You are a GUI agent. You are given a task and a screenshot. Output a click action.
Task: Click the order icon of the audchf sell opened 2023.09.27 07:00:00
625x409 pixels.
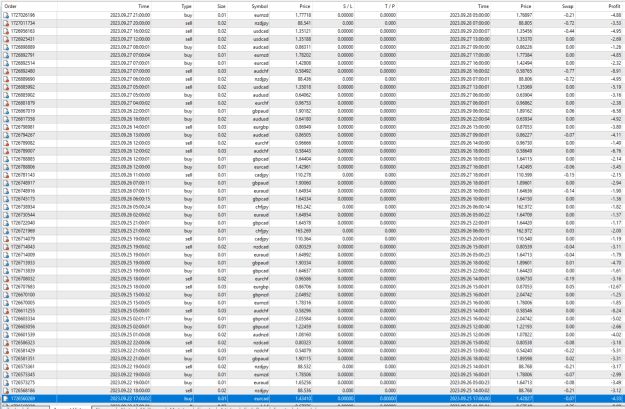[x=6, y=71]
